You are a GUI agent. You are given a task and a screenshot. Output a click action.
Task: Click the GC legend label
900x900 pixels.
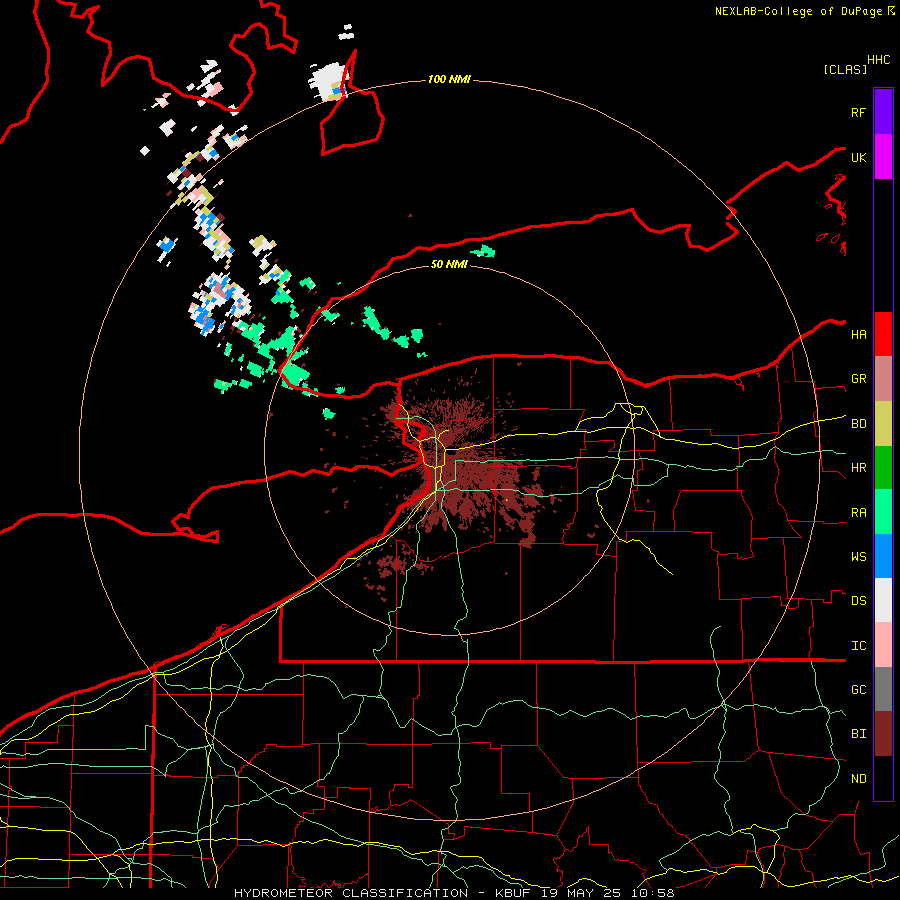(x=858, y=690)
